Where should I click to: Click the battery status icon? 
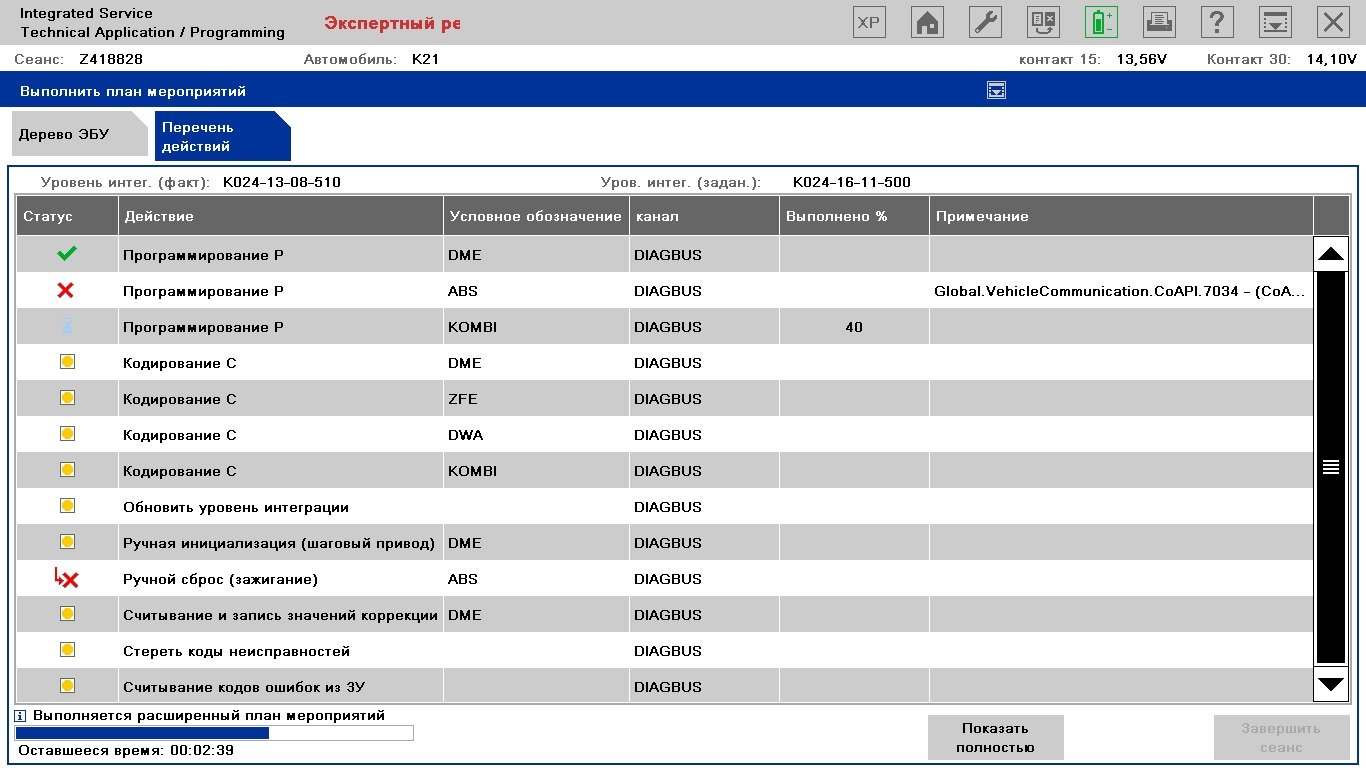[x=1101, y=22]
